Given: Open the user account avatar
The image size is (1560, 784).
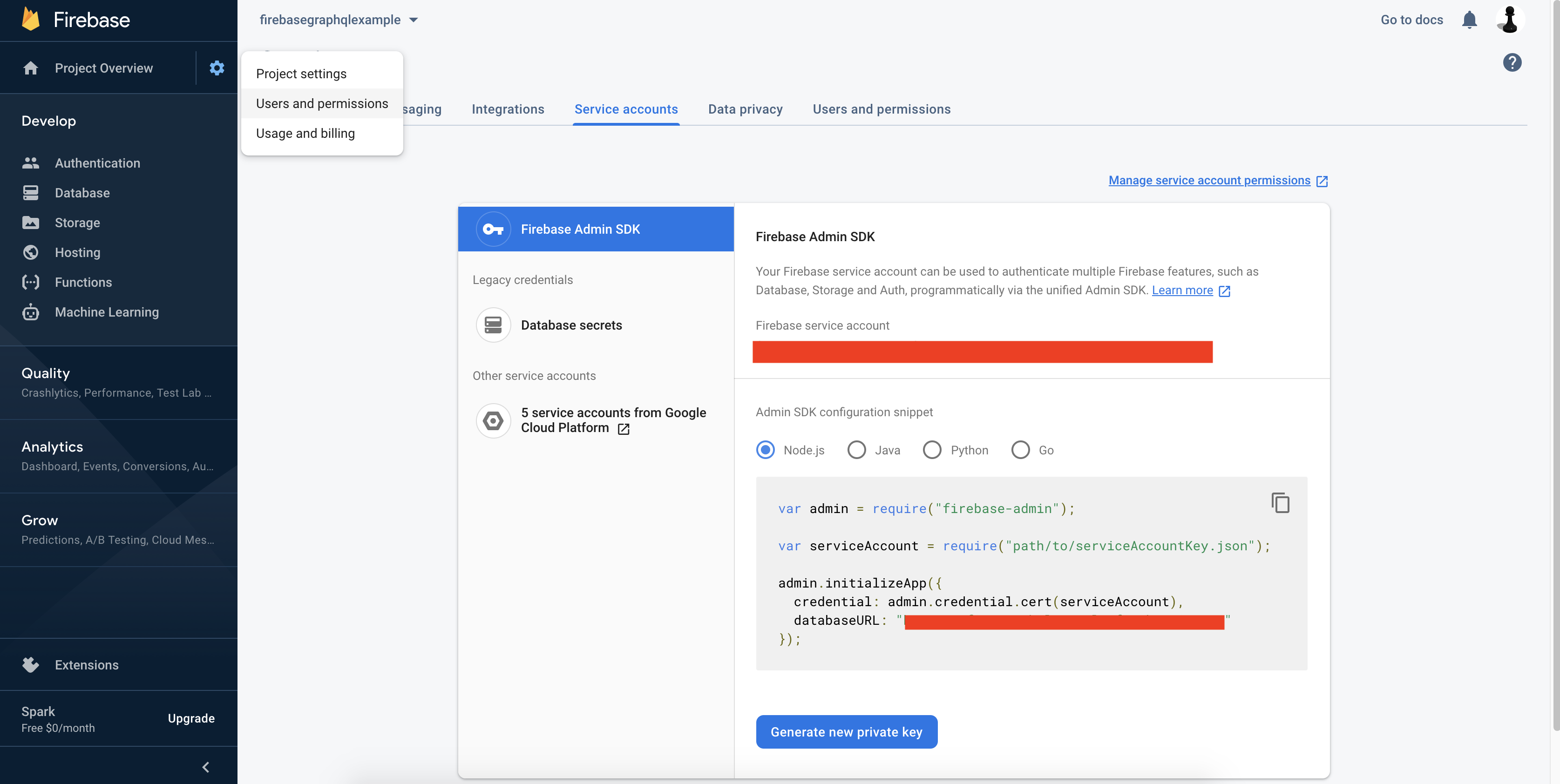Looking at the screenshot, I should pyautogui.click(x=1510, y=20).
